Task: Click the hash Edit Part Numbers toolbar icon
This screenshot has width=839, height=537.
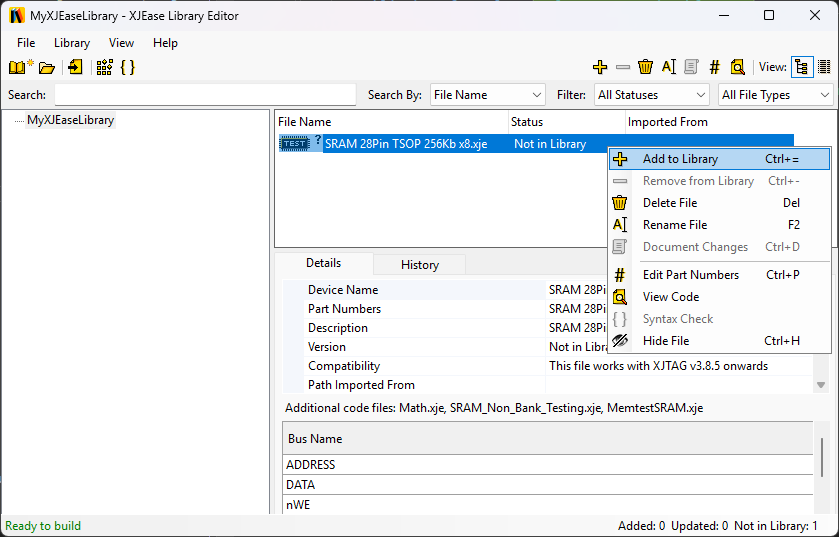Action: pyautogui.click(x=714, y=67)
